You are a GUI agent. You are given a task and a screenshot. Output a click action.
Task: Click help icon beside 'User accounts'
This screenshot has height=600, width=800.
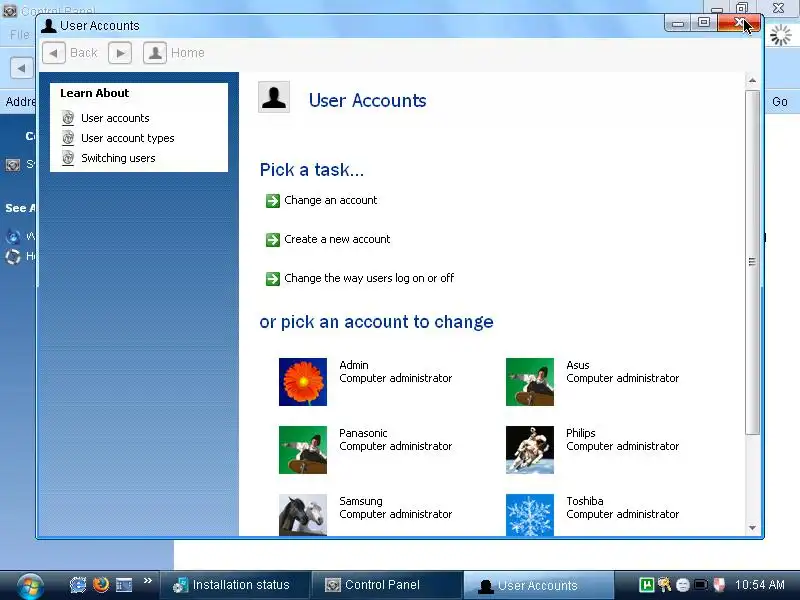coord(68,118)
